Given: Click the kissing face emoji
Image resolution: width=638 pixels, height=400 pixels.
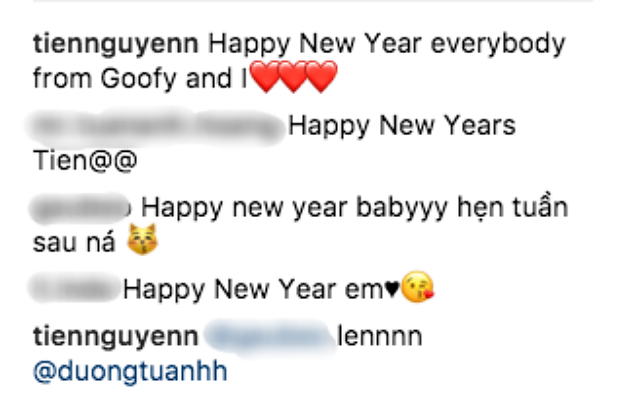Looking at the screenshot, I should point(417,286).
